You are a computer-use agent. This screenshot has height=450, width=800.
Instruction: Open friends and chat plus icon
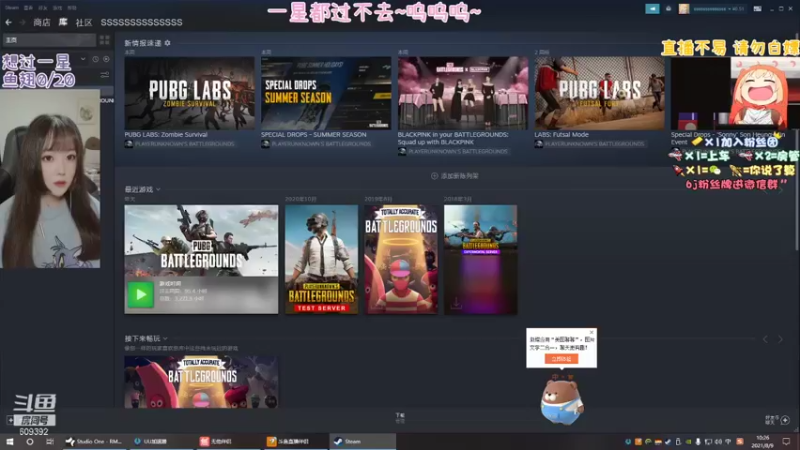coord(785,420)
